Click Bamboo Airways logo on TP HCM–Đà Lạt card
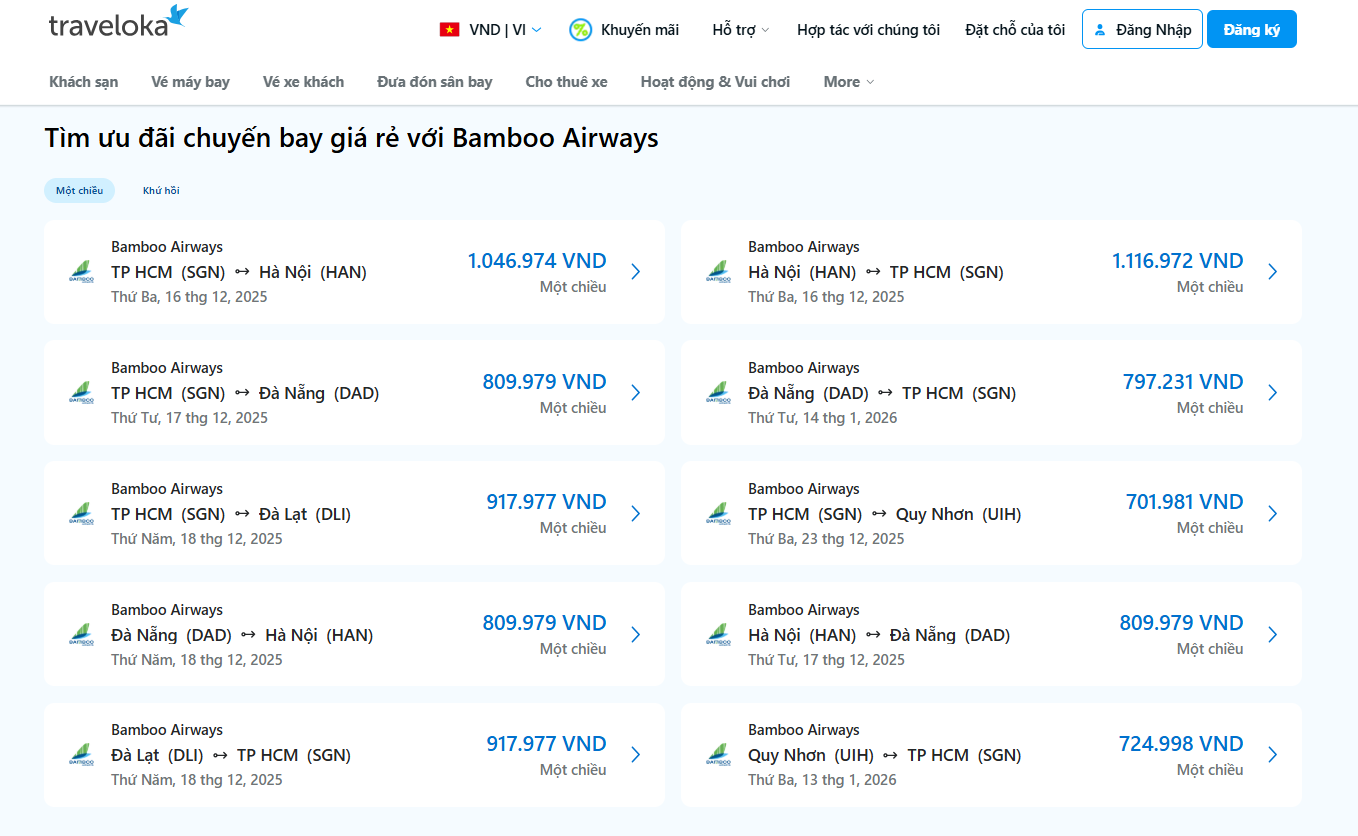The image size is (1358, 836). click(81, 514)
